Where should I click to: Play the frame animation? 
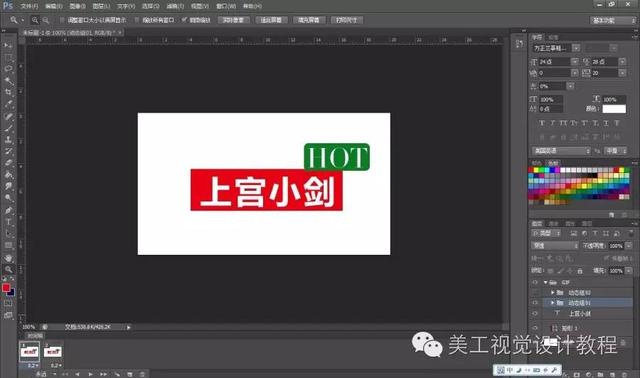pyautogui.click(x=90, y=374)
